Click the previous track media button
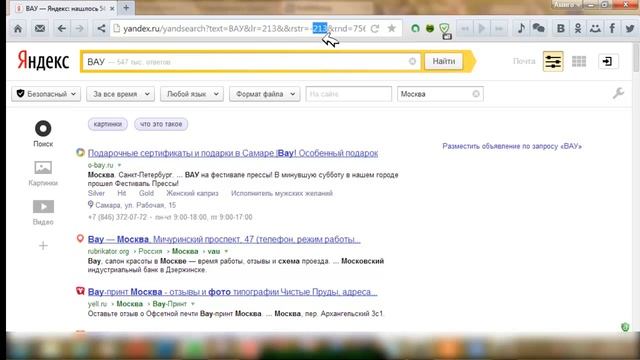Viewport: 640px width, 360px height. (x=464, y=29)
